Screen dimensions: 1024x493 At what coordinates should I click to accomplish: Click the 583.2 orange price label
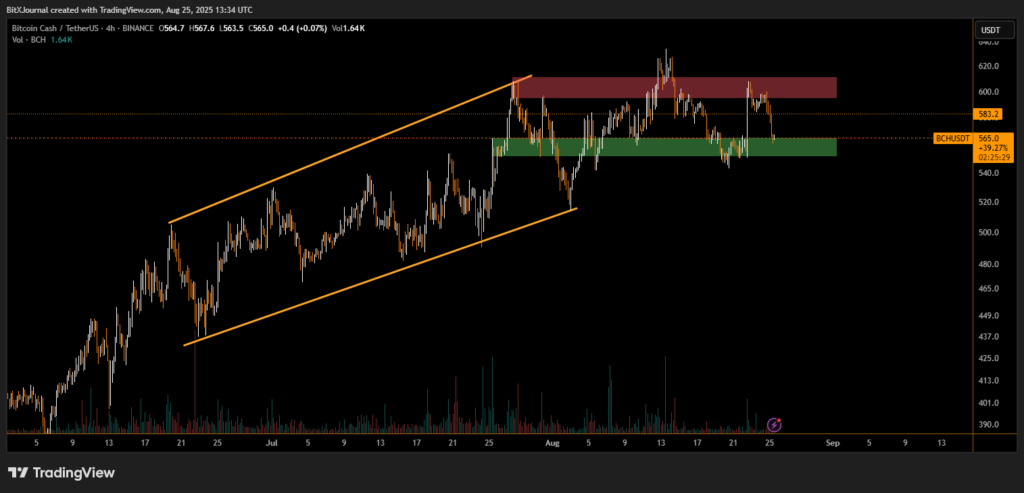(990, 115)
